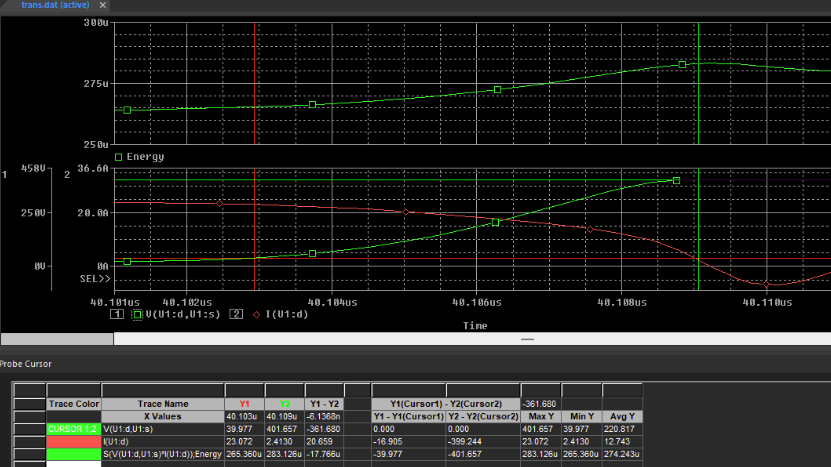831x467 pixels.
Task: Click the Trace Color column header
Action: point(74,404)
